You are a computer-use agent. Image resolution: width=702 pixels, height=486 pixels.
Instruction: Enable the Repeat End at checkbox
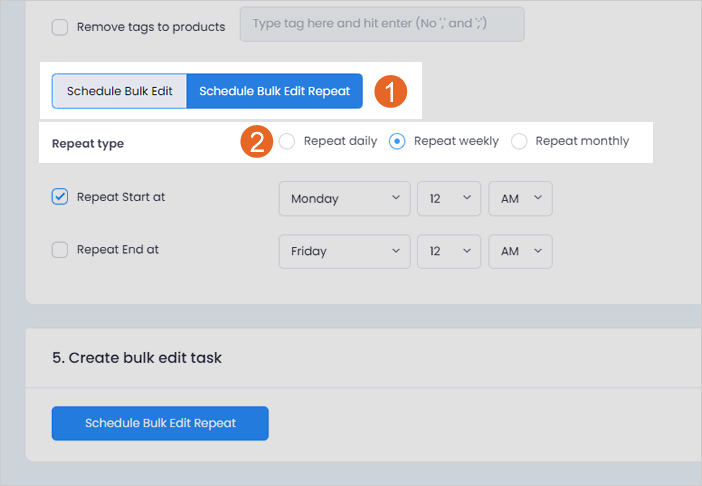click(60, 250)
